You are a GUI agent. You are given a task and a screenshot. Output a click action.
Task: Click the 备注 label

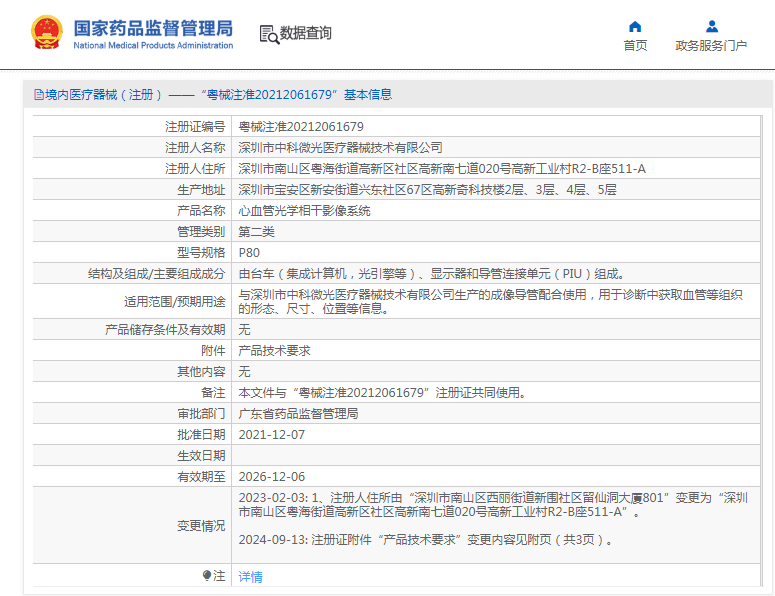tap(213, 392)
